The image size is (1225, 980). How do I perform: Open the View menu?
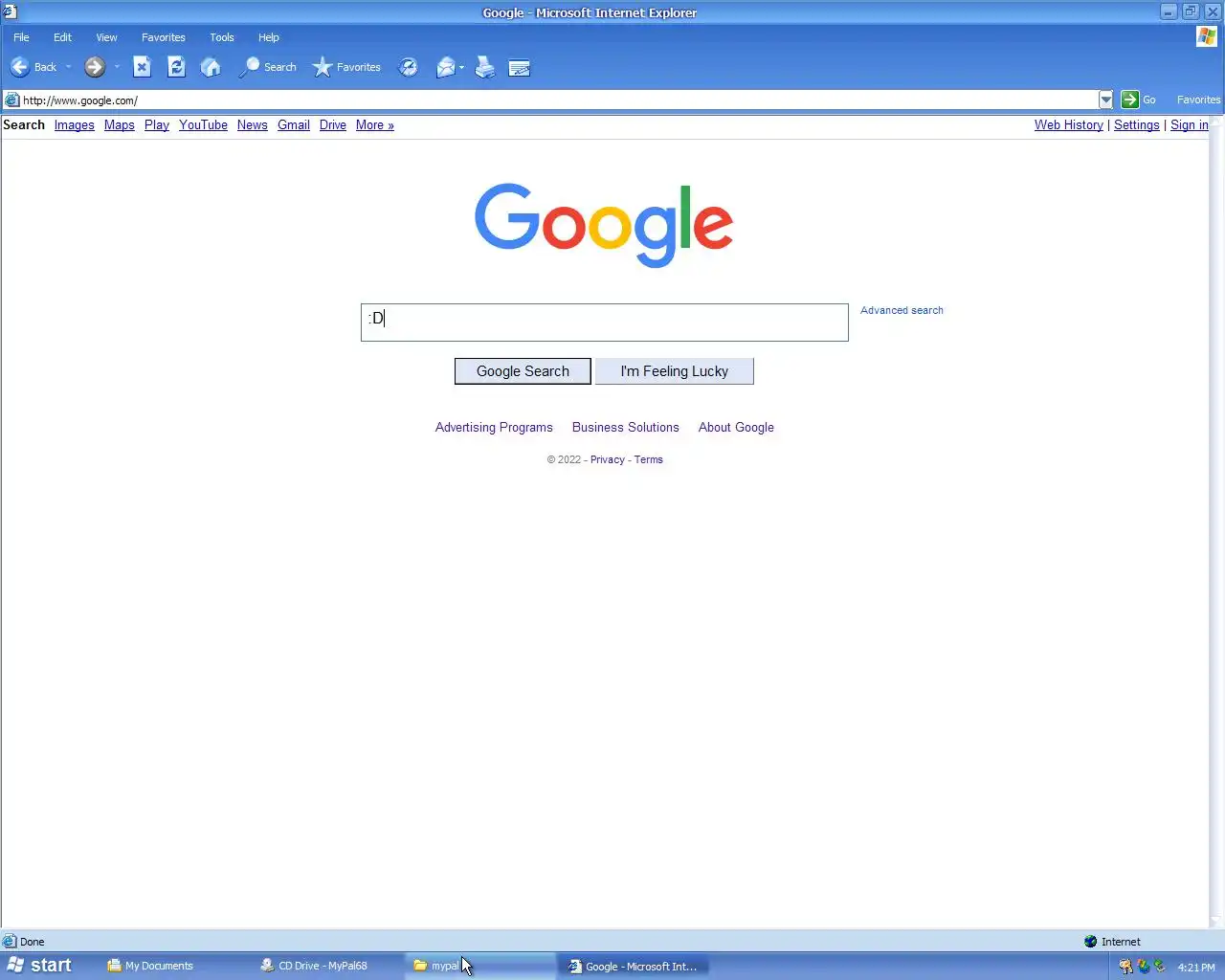click(106, 37)
